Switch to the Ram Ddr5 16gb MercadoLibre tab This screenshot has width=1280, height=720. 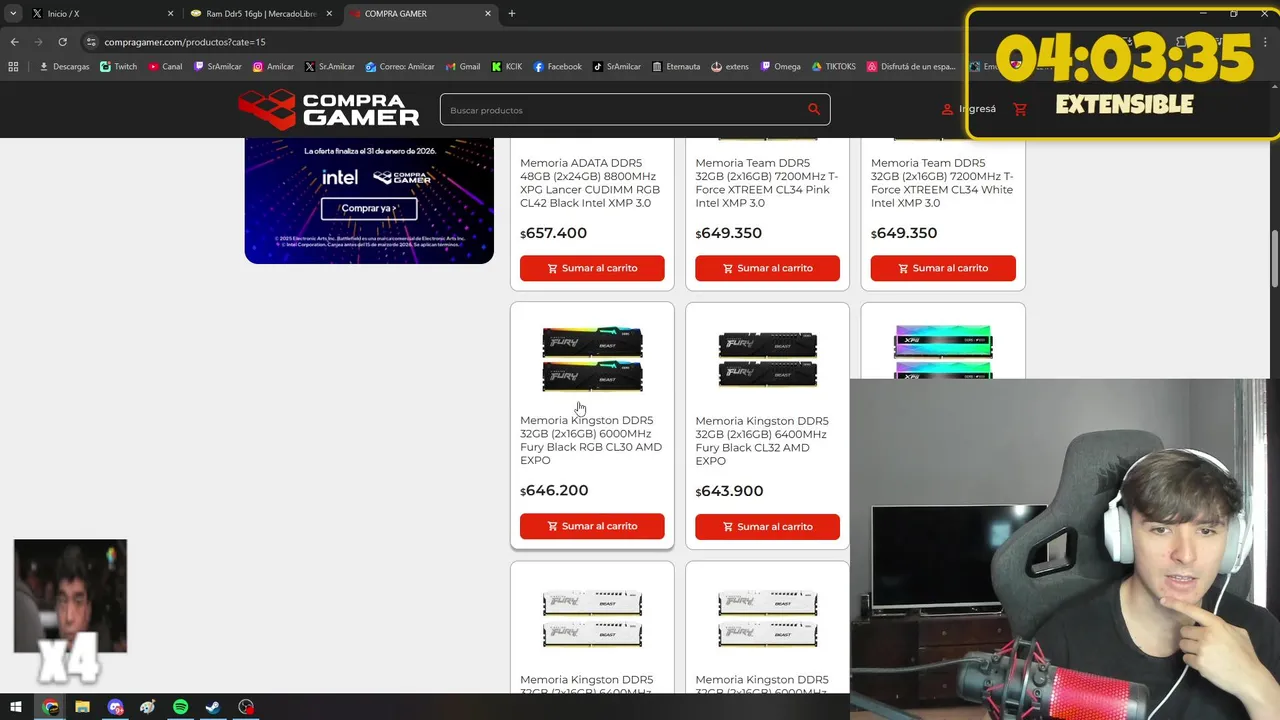260,14
